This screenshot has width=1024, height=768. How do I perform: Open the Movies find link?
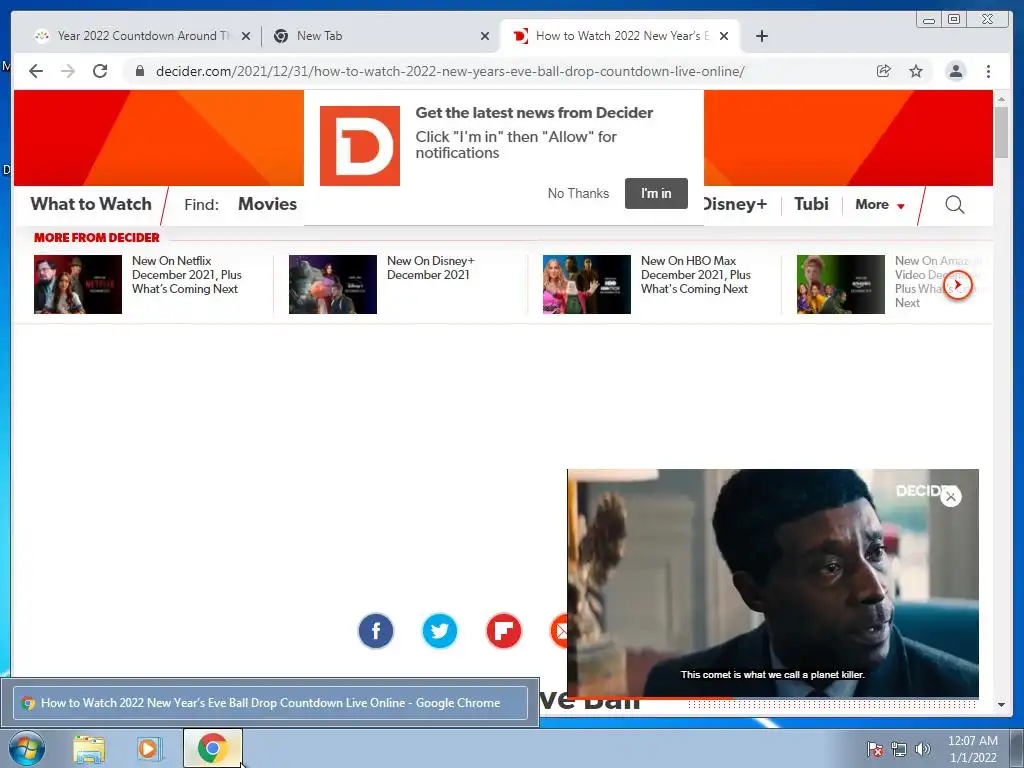click(267, 204)
